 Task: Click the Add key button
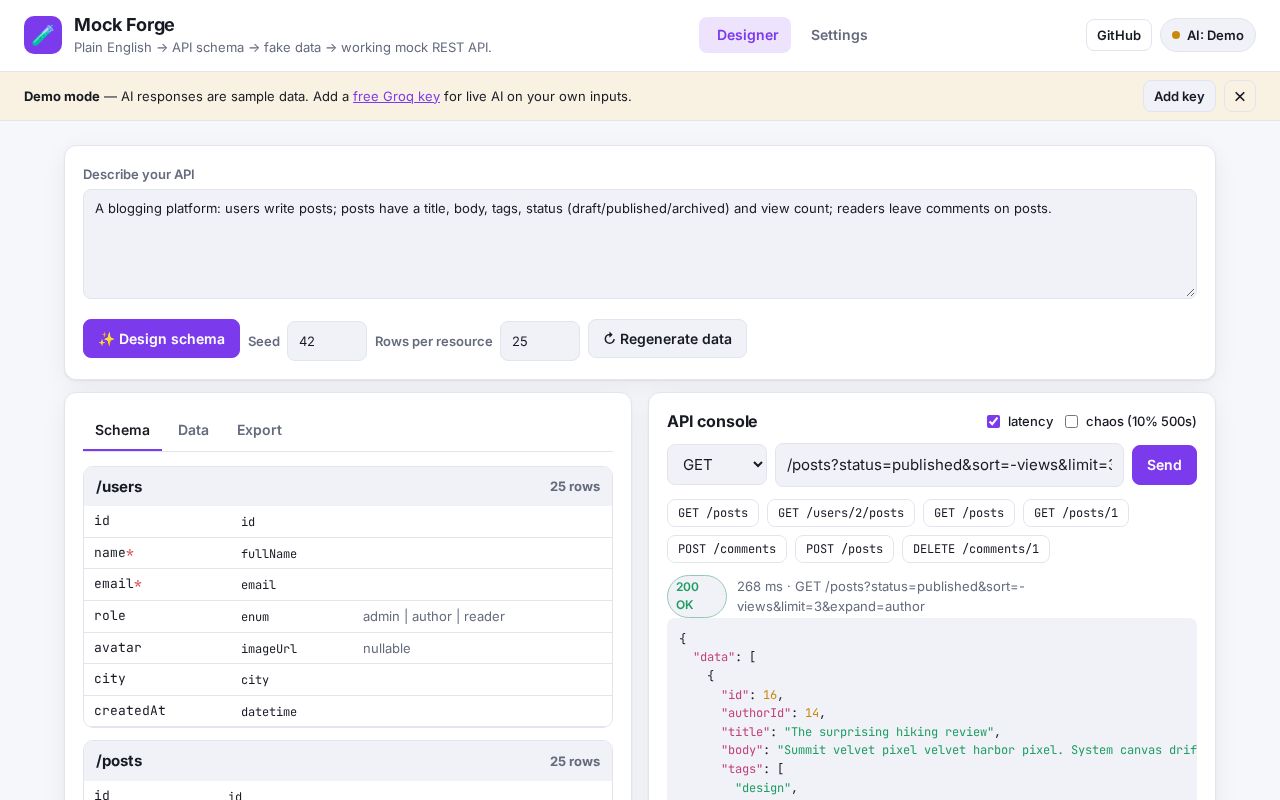point(1179,96)
